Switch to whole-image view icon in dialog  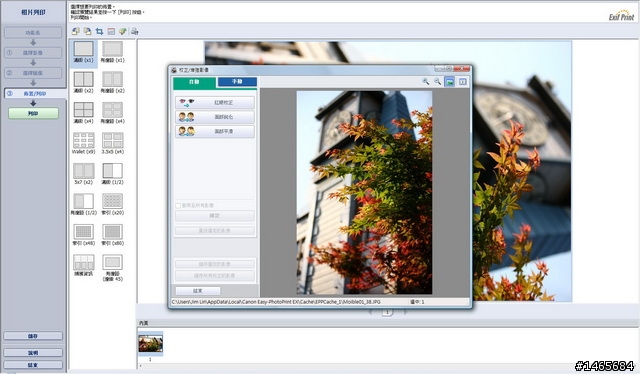(x=449, y=81)
